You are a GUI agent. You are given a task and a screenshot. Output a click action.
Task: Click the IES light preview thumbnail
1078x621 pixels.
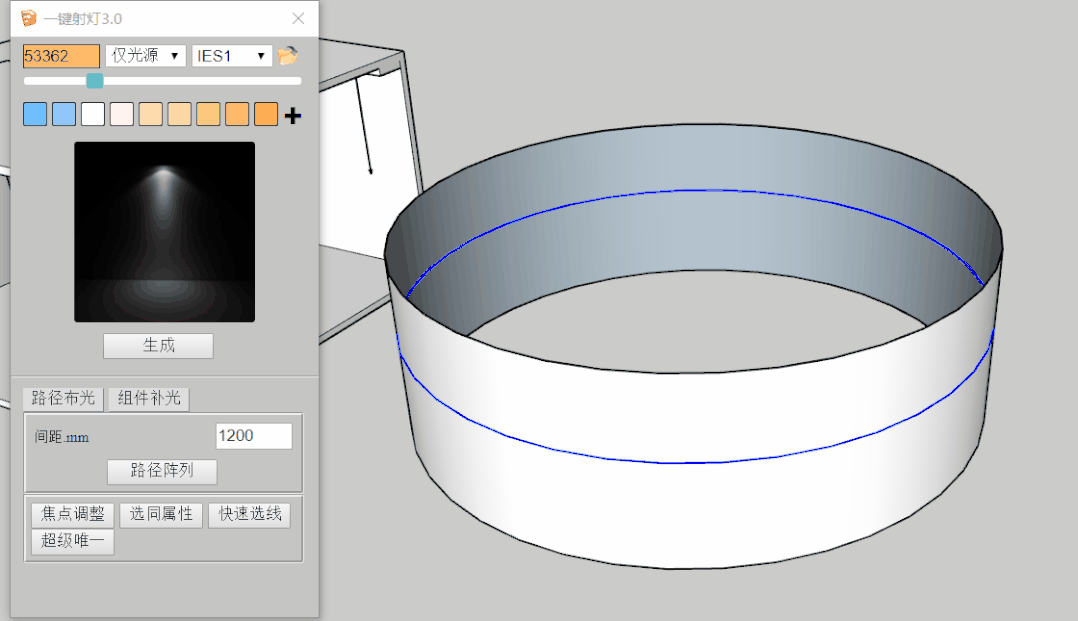click(164, 232)
